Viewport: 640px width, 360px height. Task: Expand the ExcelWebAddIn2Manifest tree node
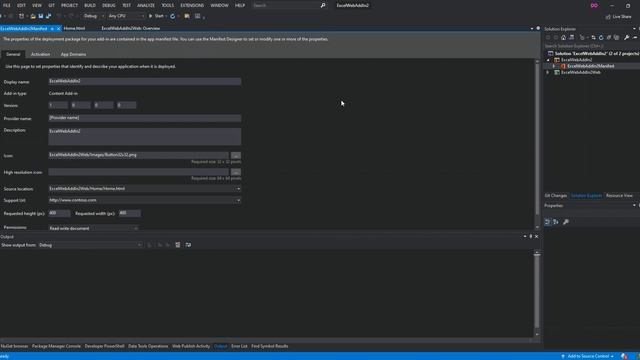point(554,66)
